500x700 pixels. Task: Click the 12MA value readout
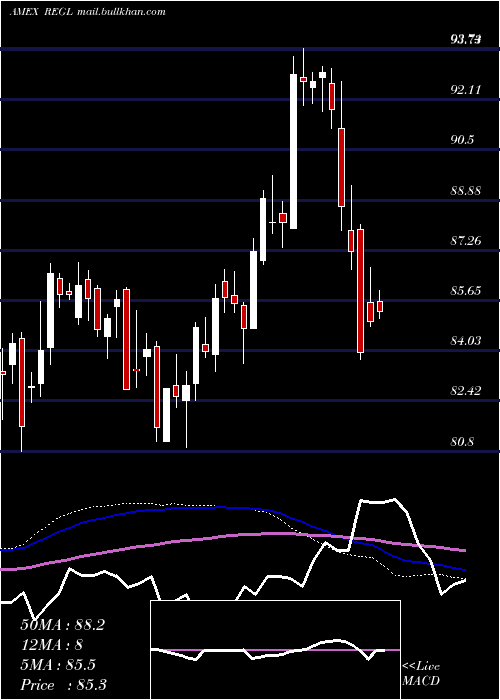pyautogui.click(x=52, y=645)
